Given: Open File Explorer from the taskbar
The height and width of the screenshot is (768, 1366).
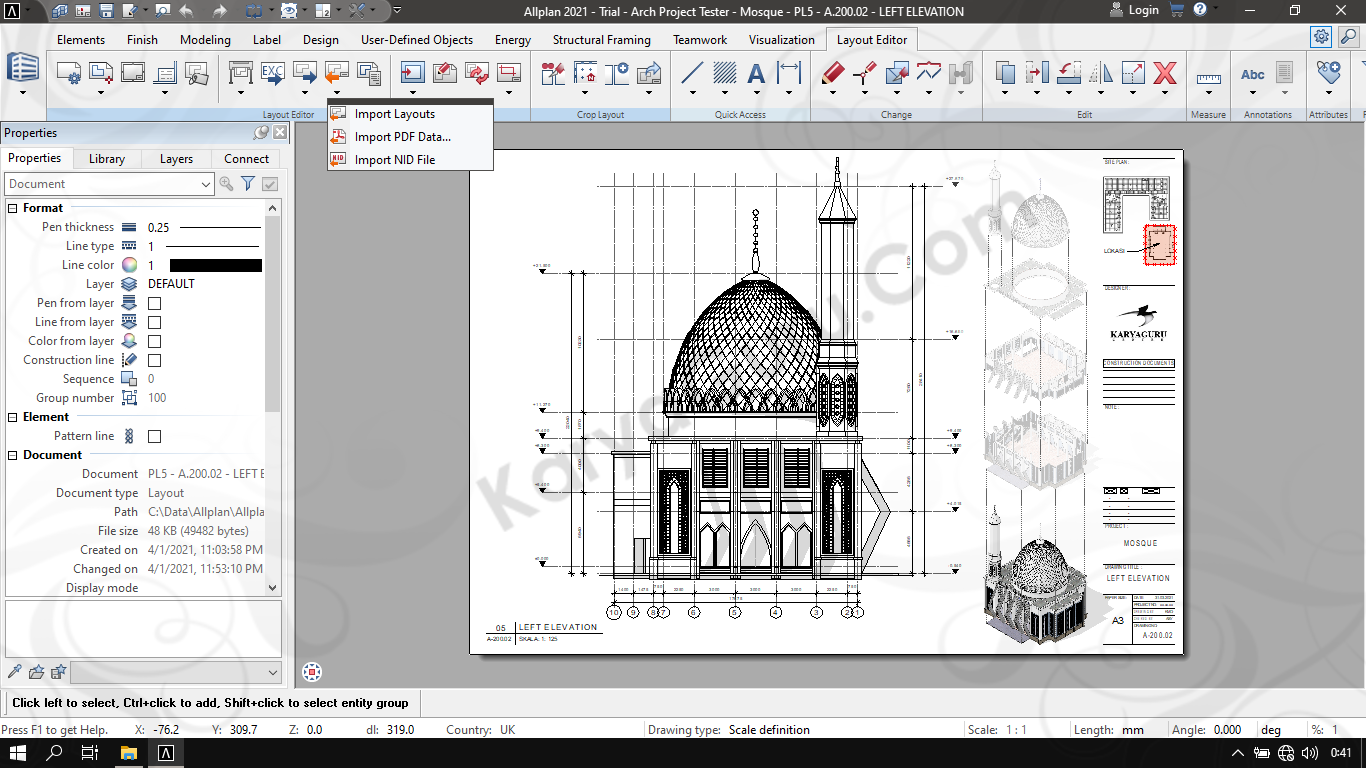Looking at the screenshot, I should (128, 753).
